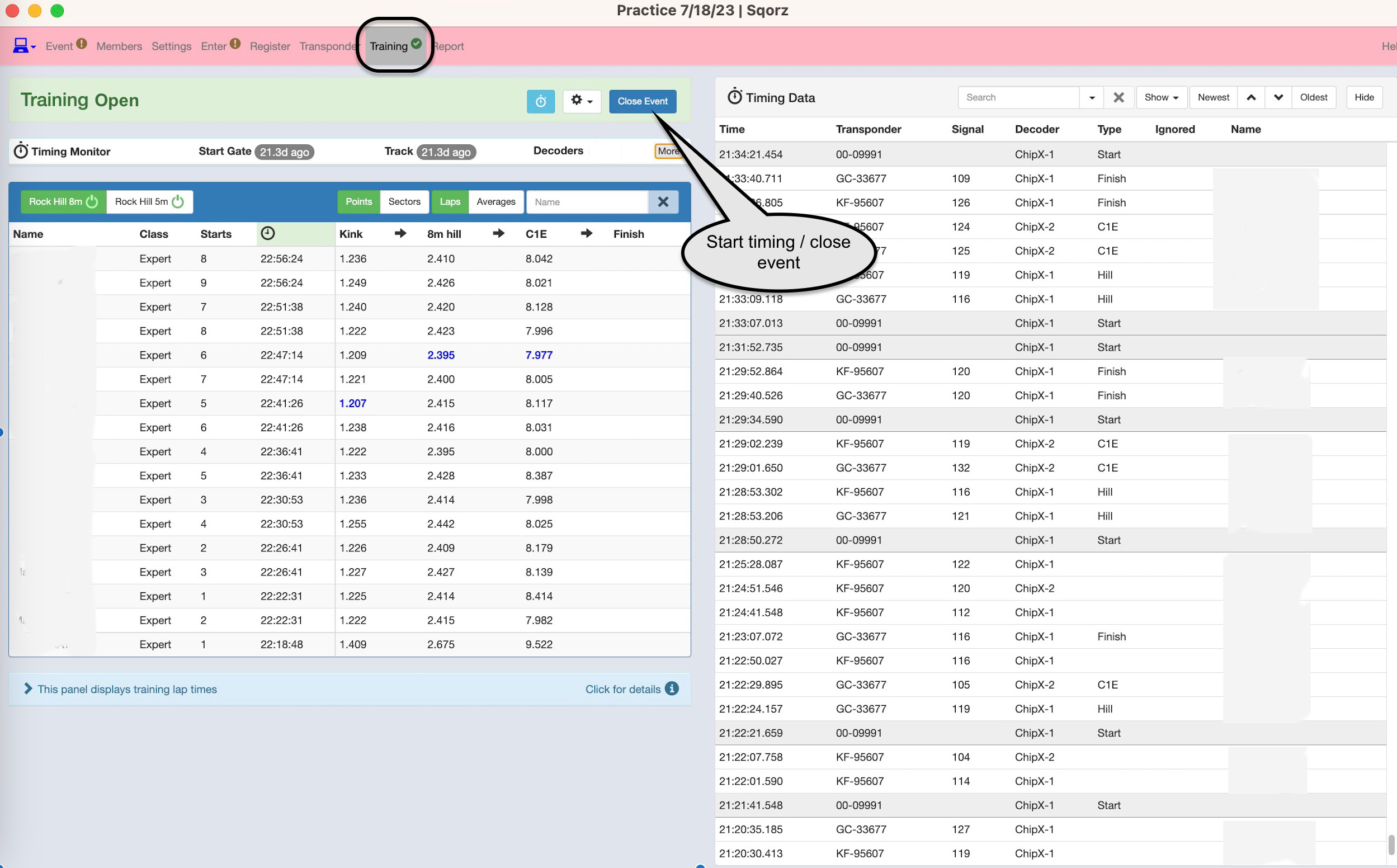This screenshot has height=868, width=1397.
Task: Open the gear settings dropdown
Action: pyautogui.click(x=582, y=101)
